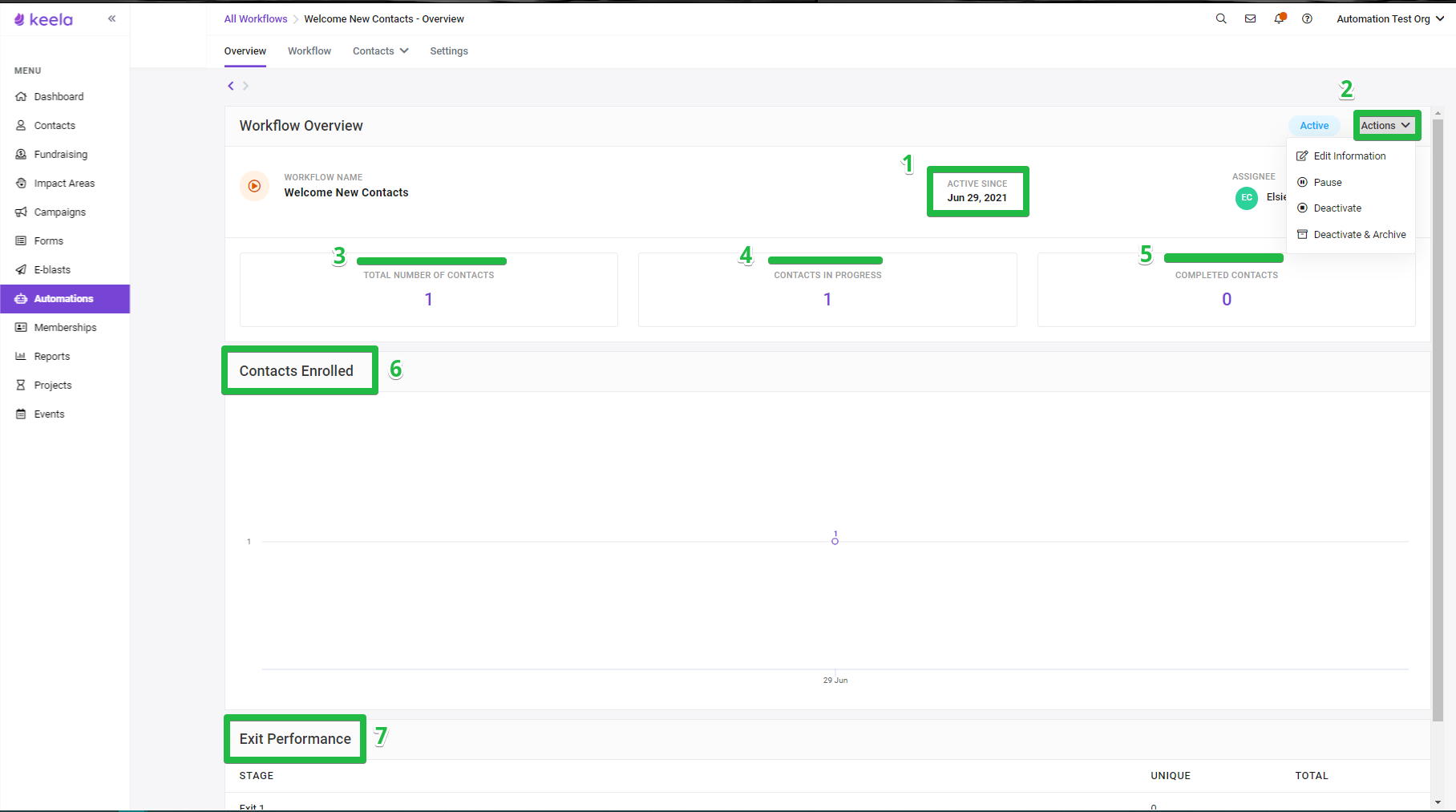Click the TOTAL column header
This screenshot has height=812, width=1456.
pyautogui.click(x=1312, y=776)
